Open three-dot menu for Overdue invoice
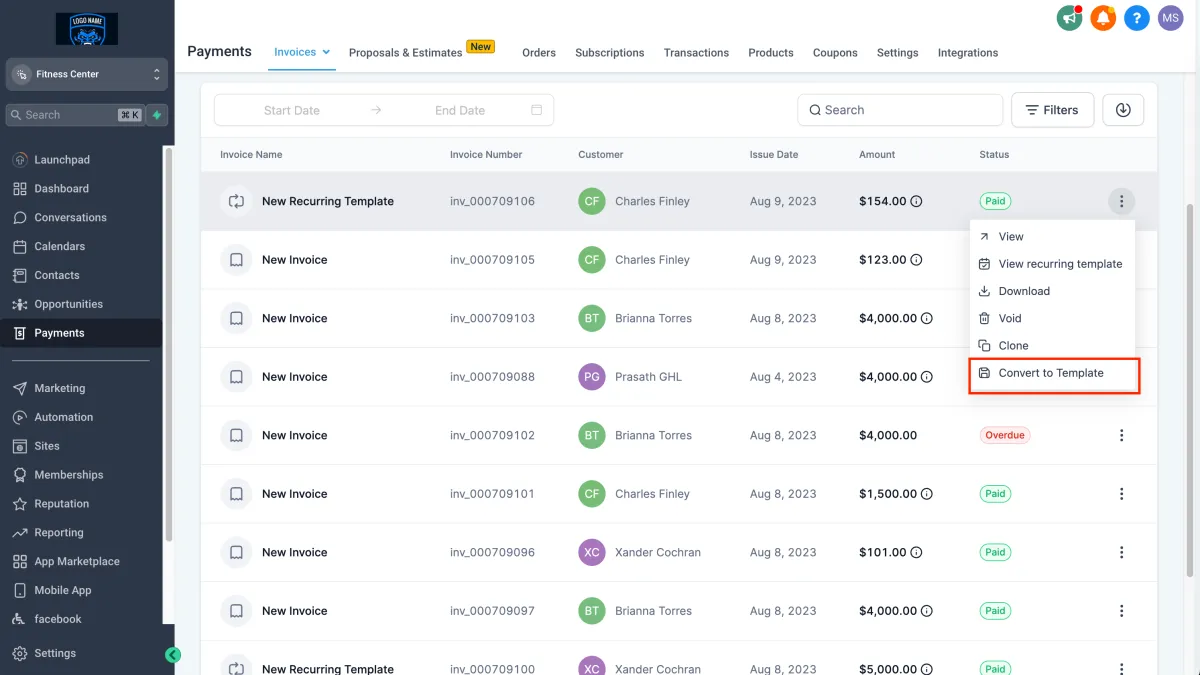1200x675 pixels. tap(1121, 435)
